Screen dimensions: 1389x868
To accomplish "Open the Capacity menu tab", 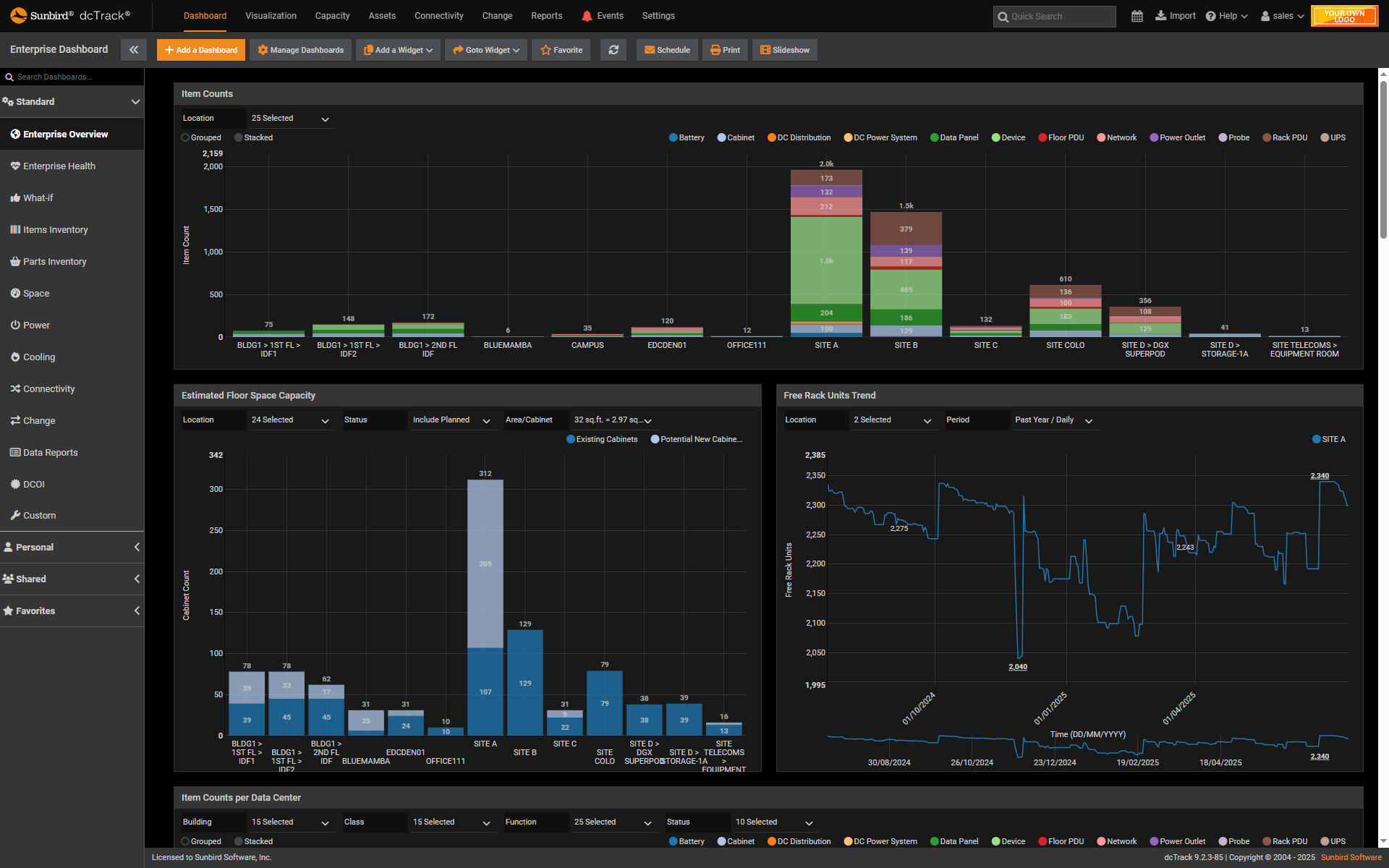I will 332,16.
